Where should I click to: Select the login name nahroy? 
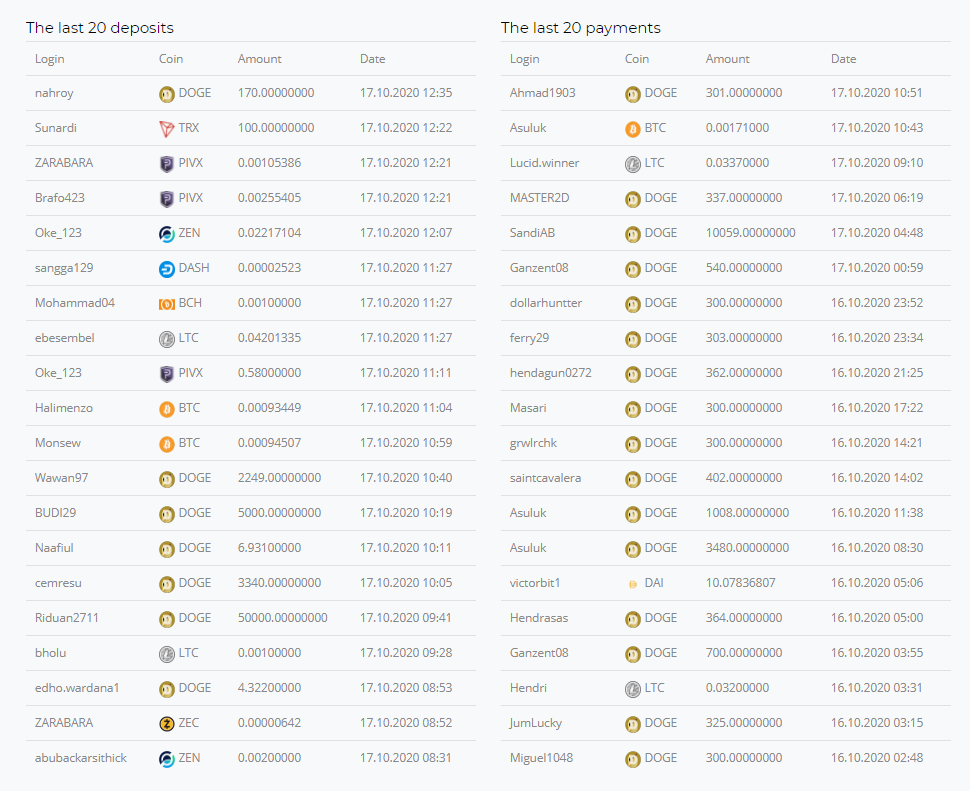click(54, 93)
